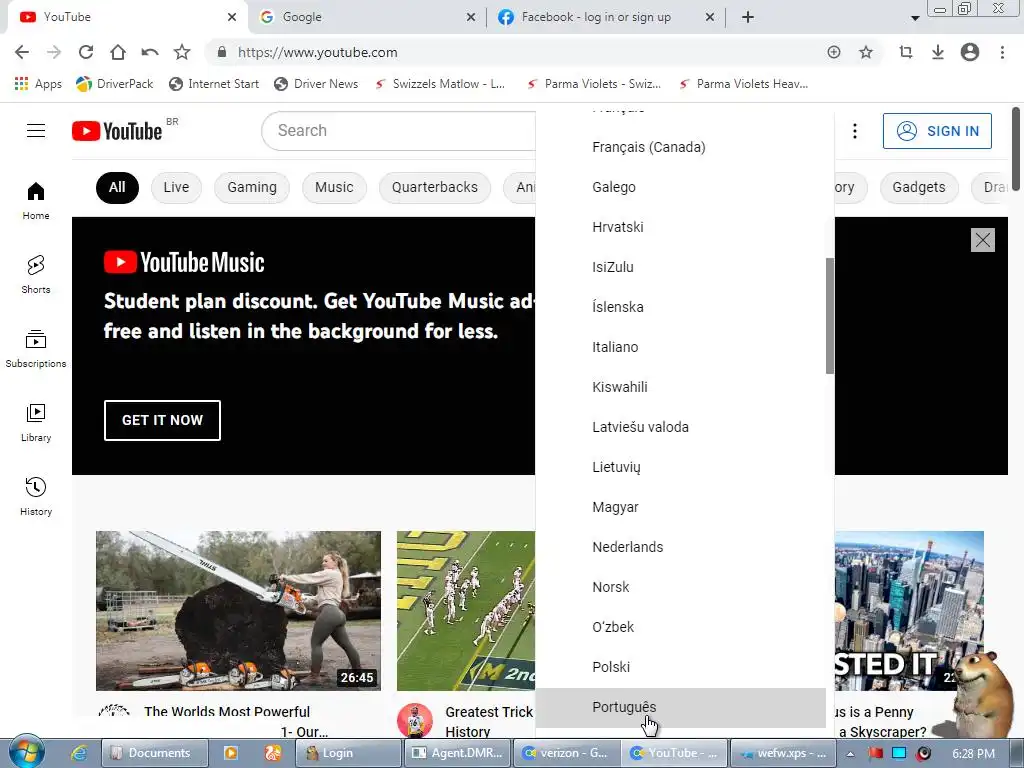Click GET IT NOW button

[x=162, y=420]
